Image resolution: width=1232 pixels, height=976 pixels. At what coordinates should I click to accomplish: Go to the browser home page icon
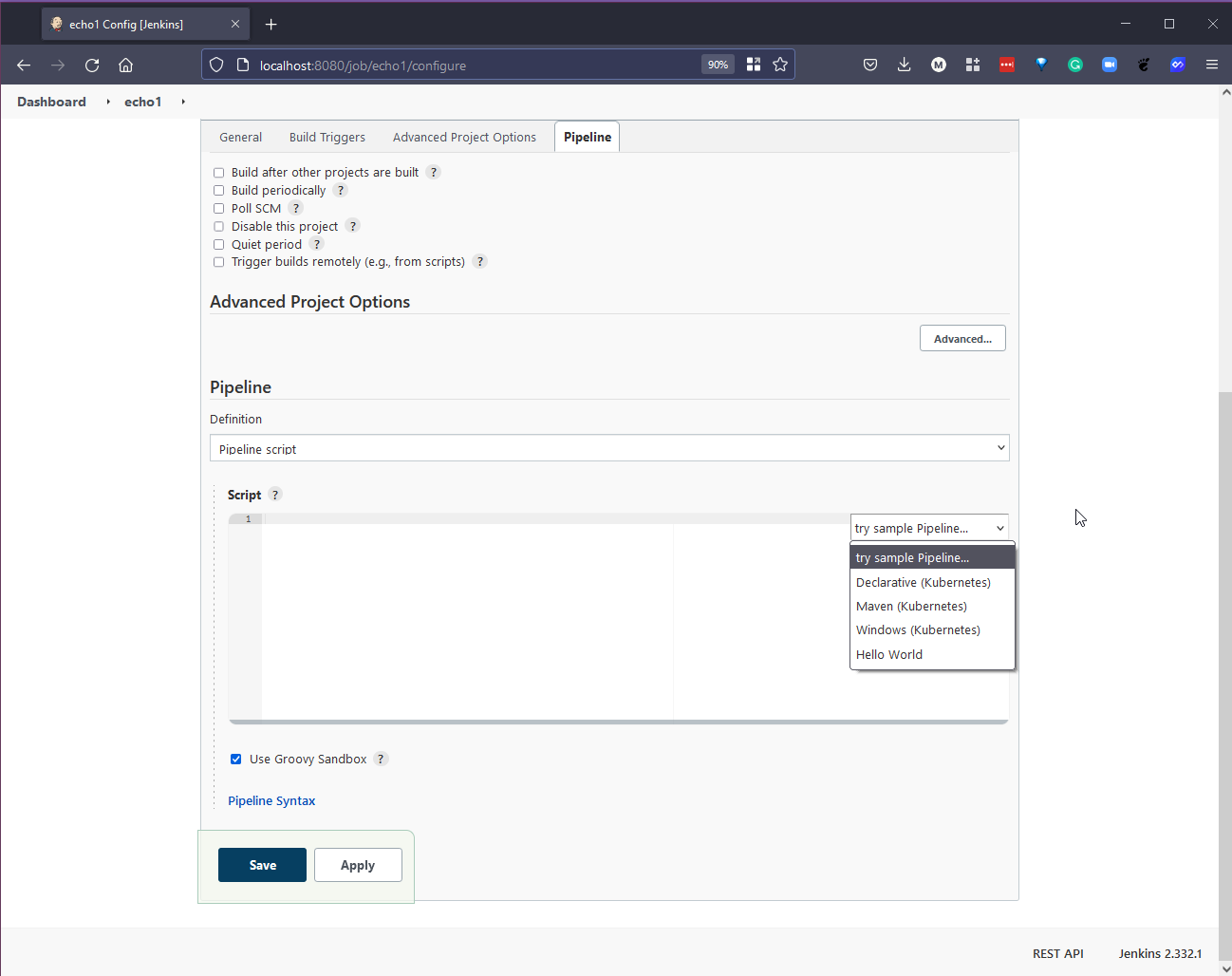[125, 66]
